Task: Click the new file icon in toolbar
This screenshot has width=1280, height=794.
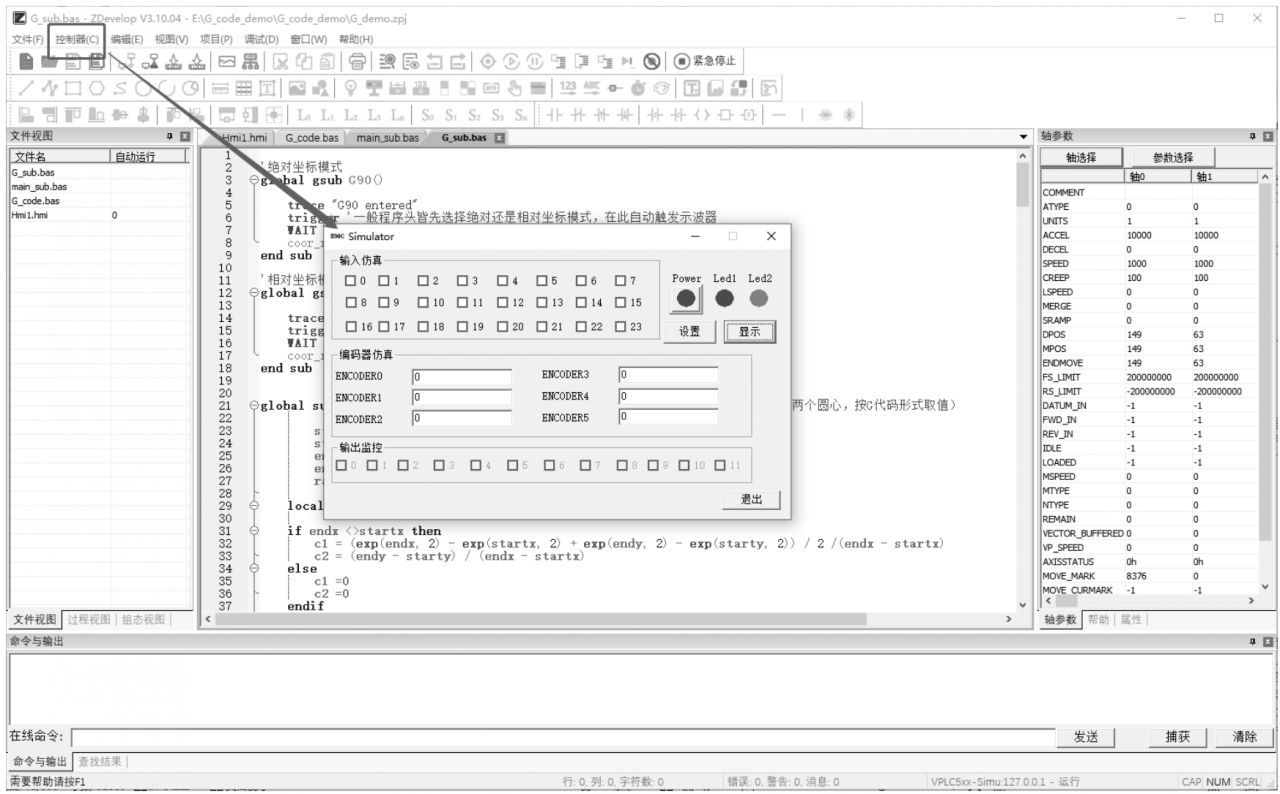Action: [x=26, y=62]
